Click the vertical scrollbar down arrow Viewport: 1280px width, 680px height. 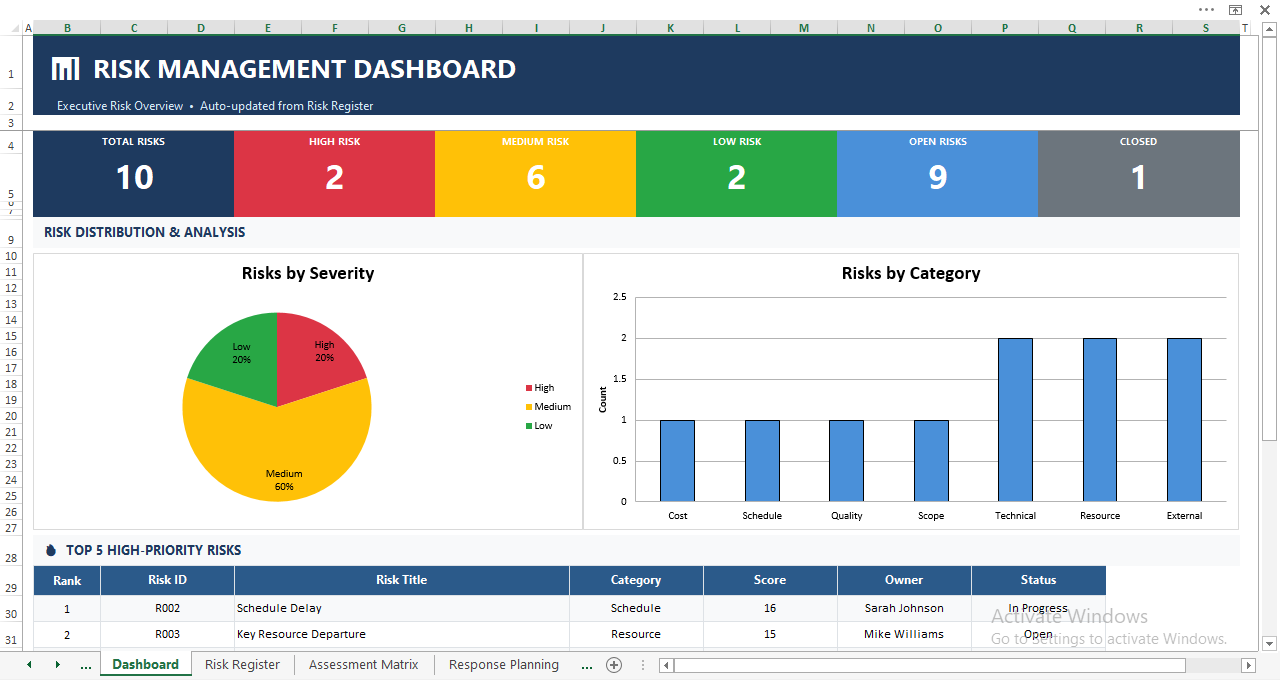point(1269,643)
